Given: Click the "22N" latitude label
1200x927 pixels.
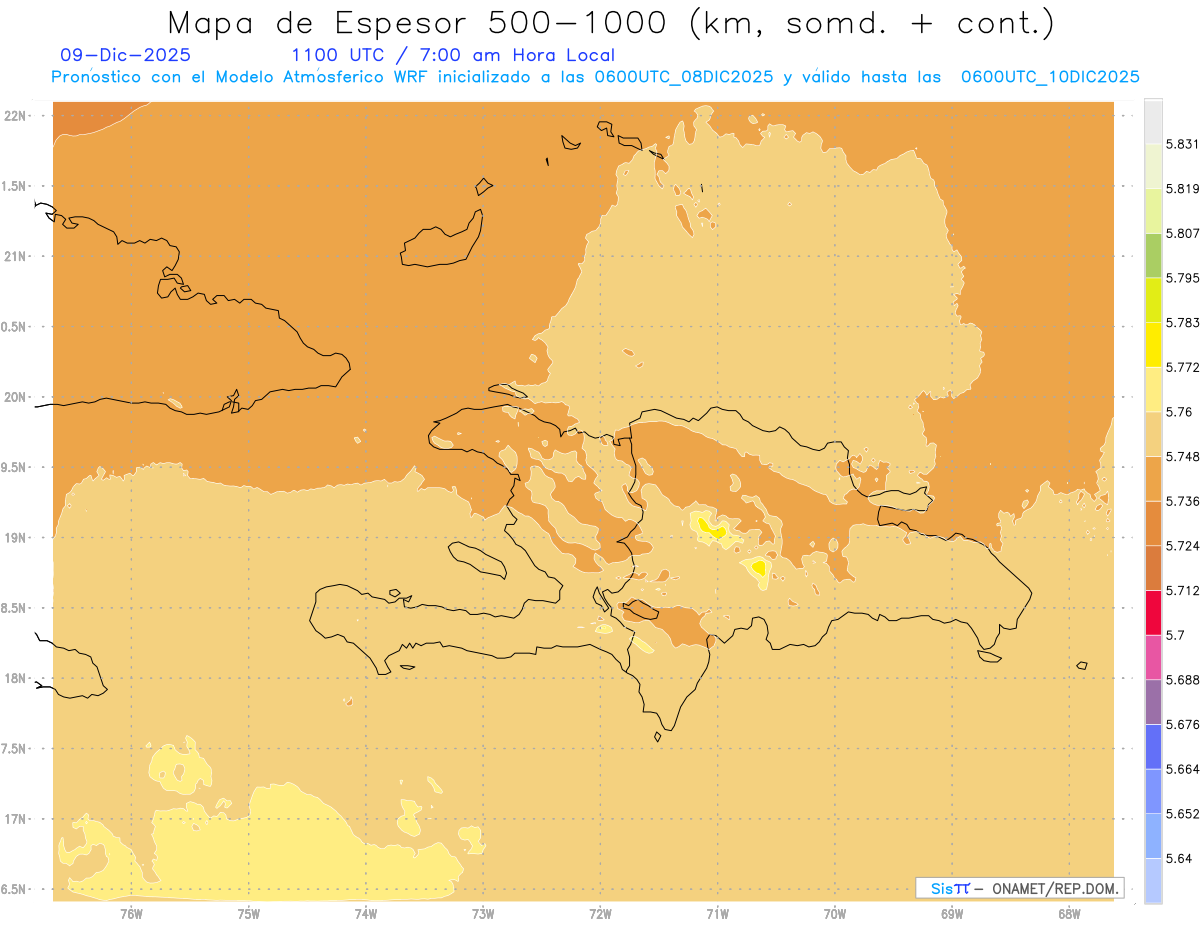Looking at the screenshot, I should pyautogui.click(x=17, y=116).
